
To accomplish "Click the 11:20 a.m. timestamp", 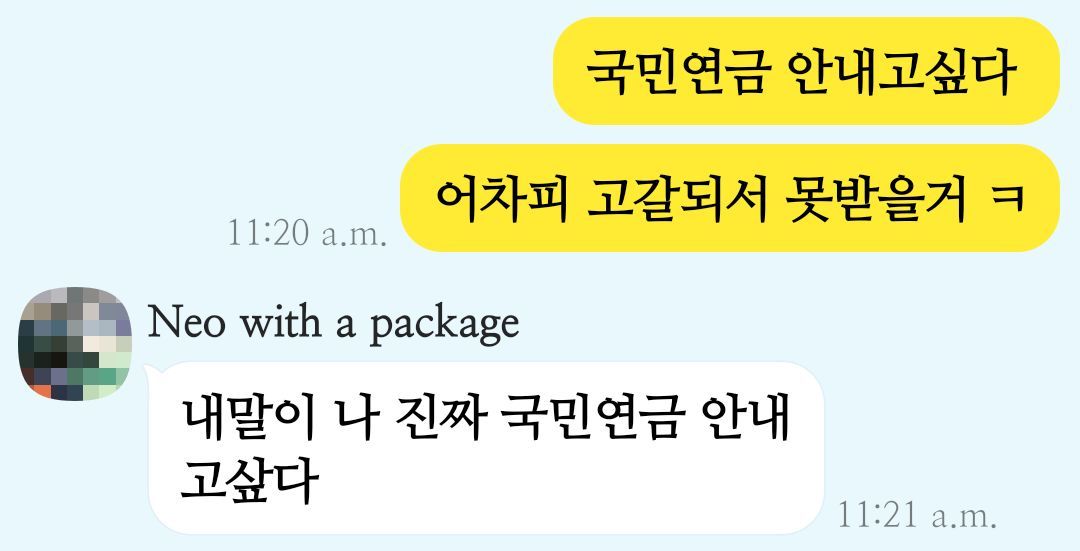I will 307,233.
